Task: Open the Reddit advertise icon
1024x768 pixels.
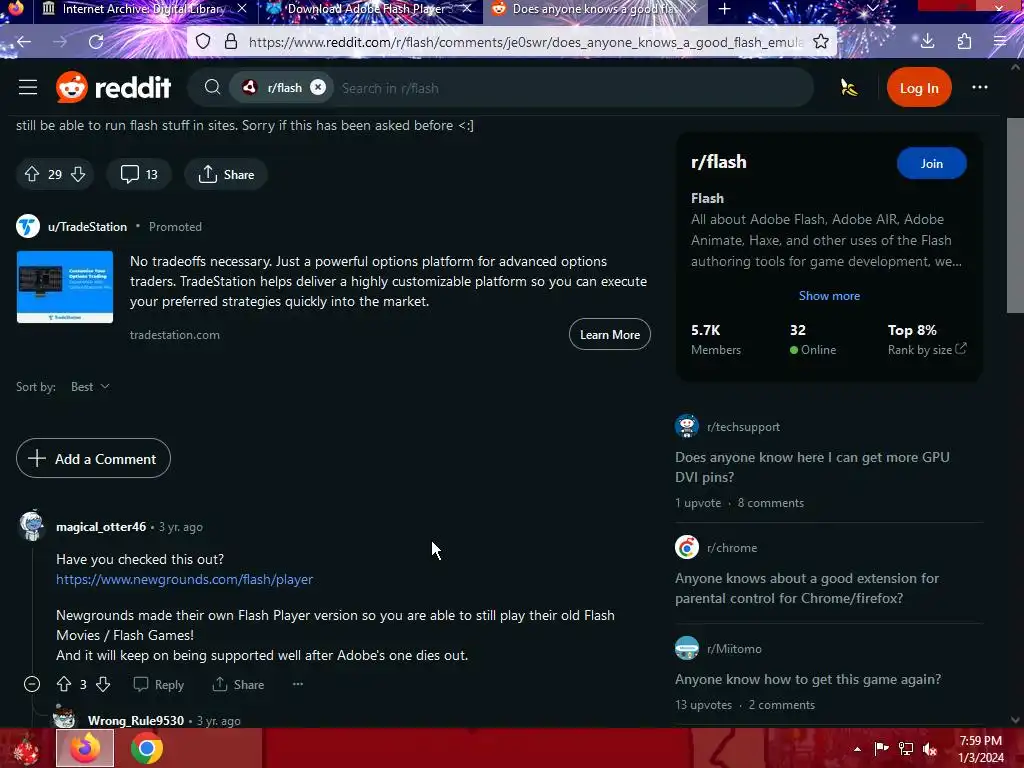Action: coord(848,88)
